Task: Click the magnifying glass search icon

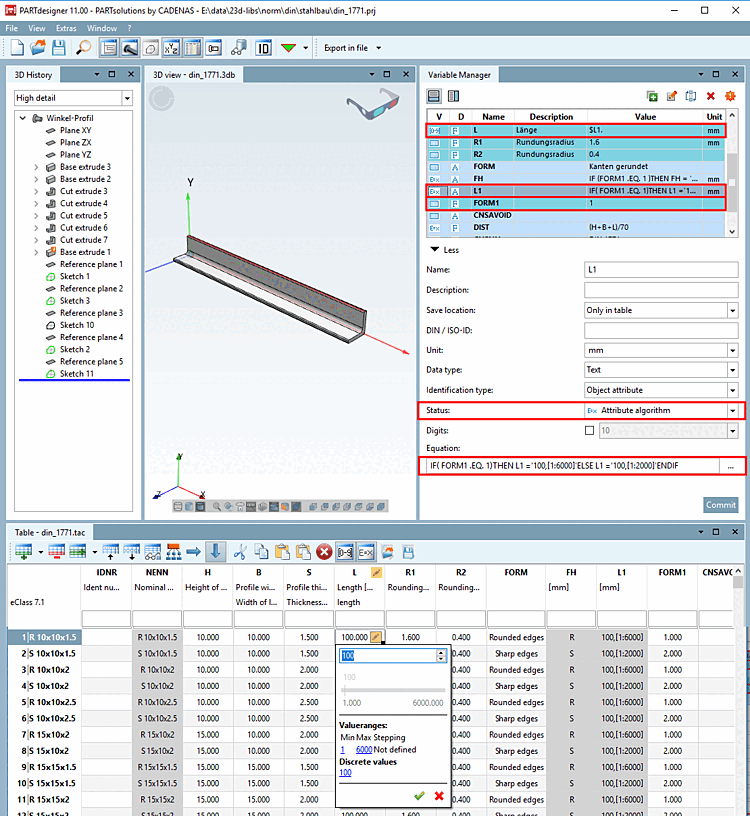Action: point(83,47)
